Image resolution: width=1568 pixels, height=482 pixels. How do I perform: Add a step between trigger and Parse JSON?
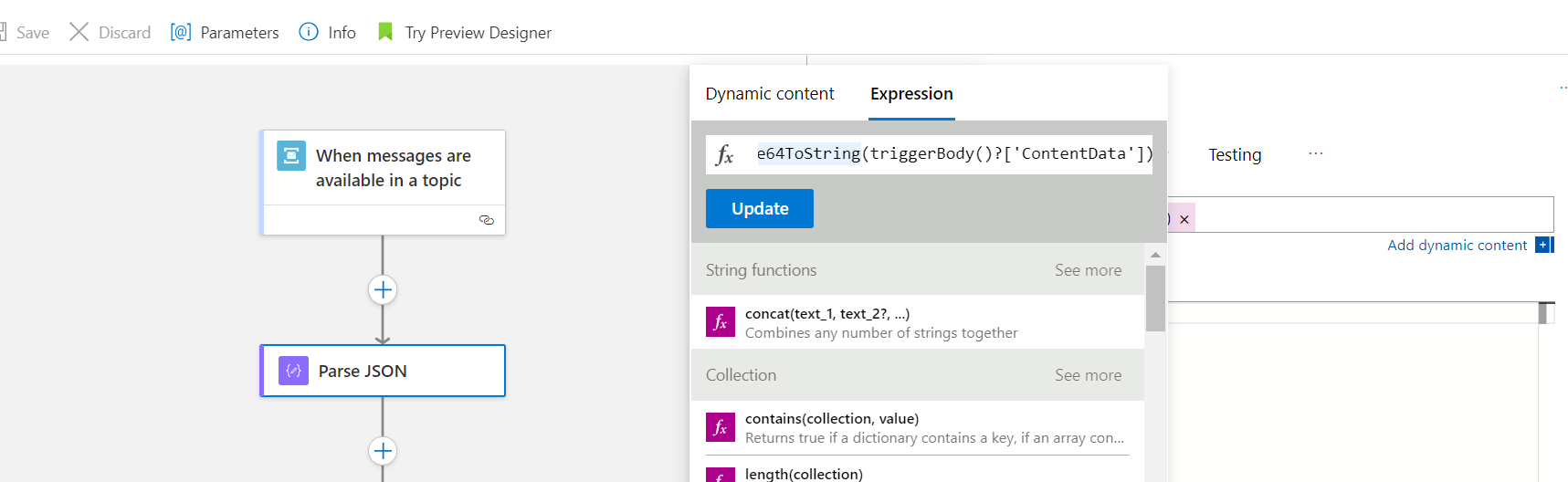pos(383,290)
